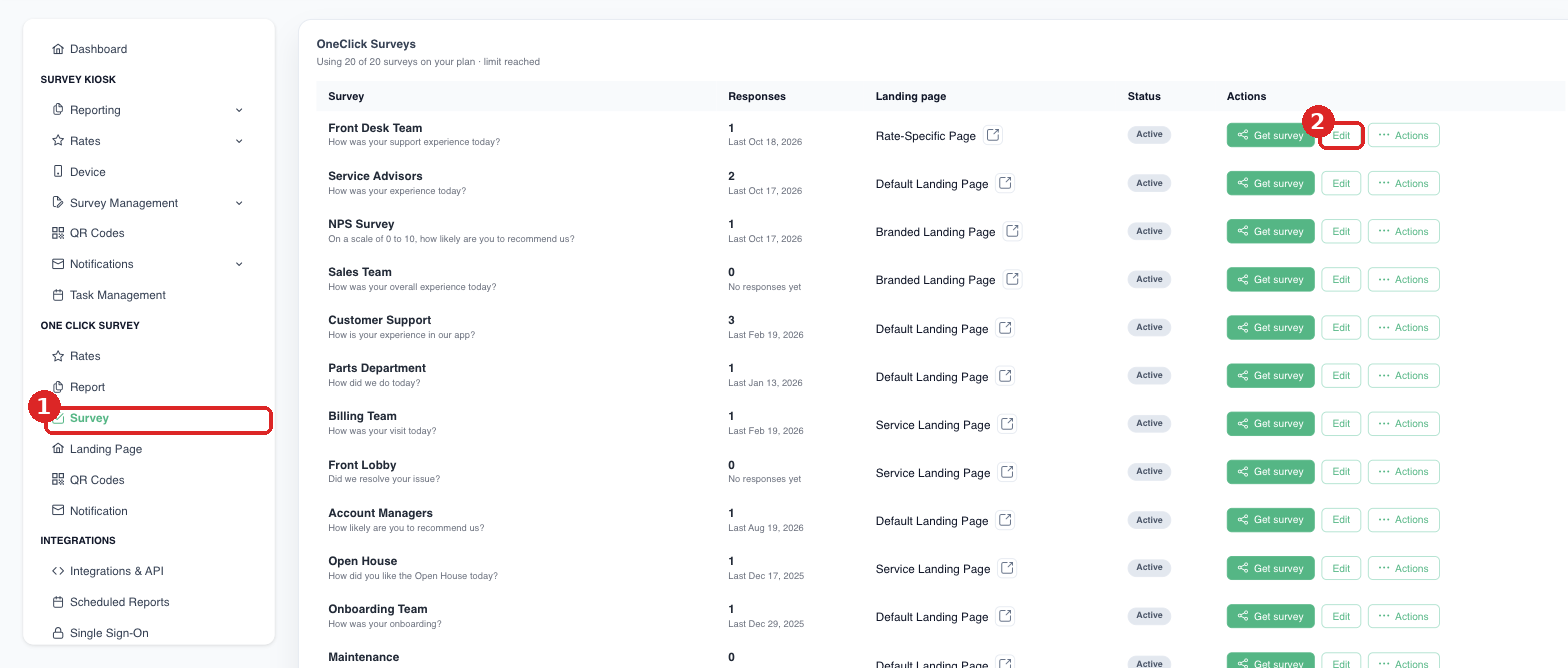Open the Device sidebar item
Viewport: 1568px width, 668px height.
pos(87,172)
